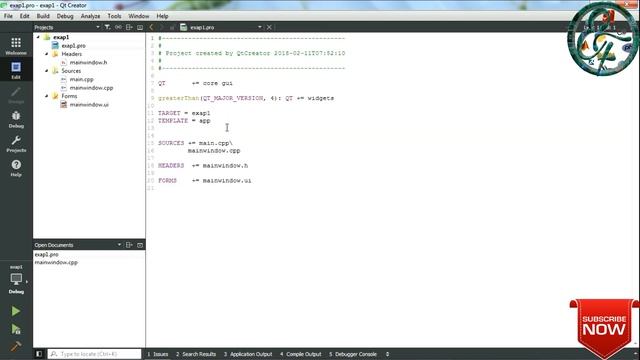Click the TEMPLATE = app line
Viewport: 640px width, 360px height.
pyautogui.click(x=184, y=121)
